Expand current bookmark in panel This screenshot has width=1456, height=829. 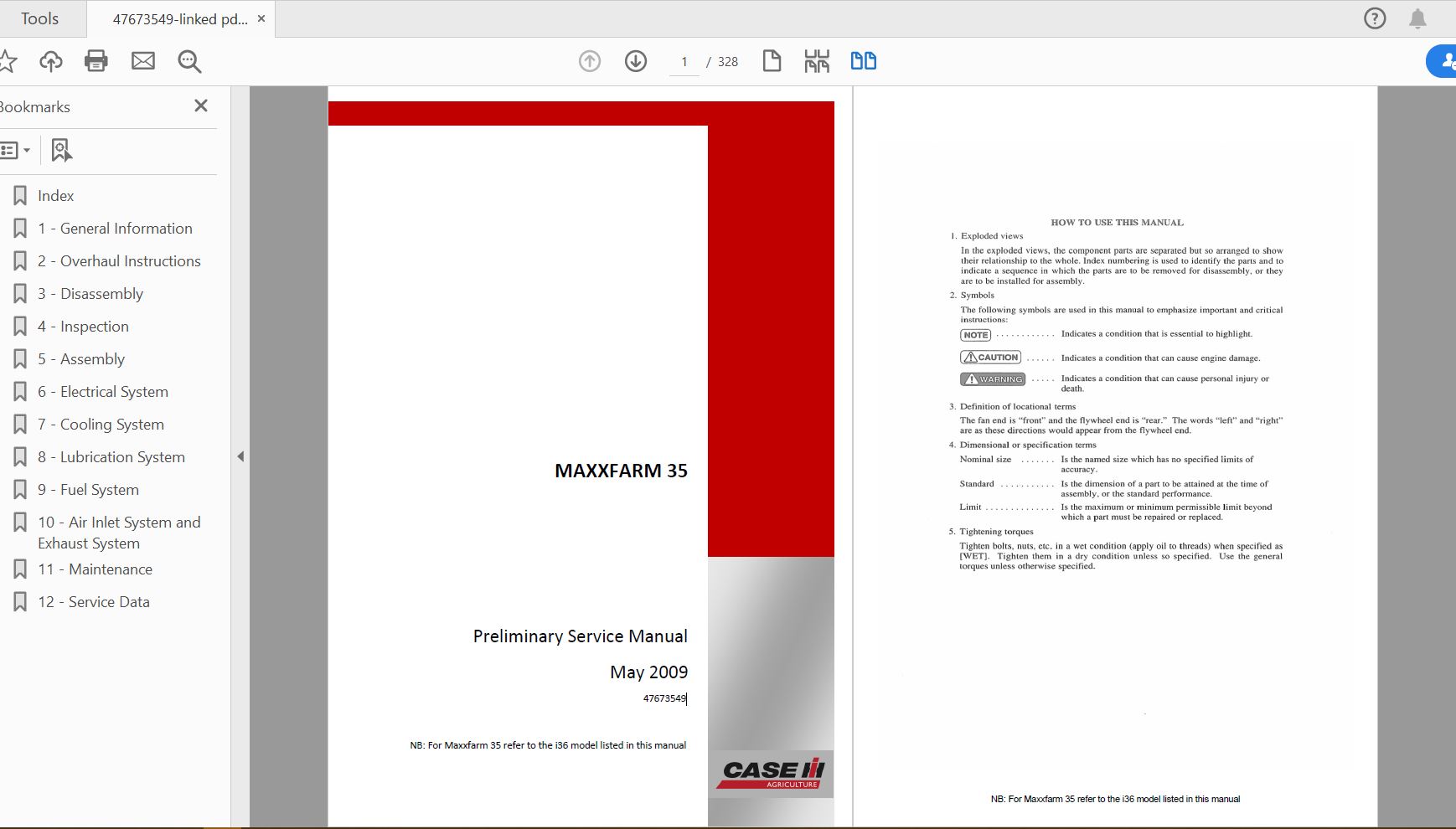[x=59, y=151]
